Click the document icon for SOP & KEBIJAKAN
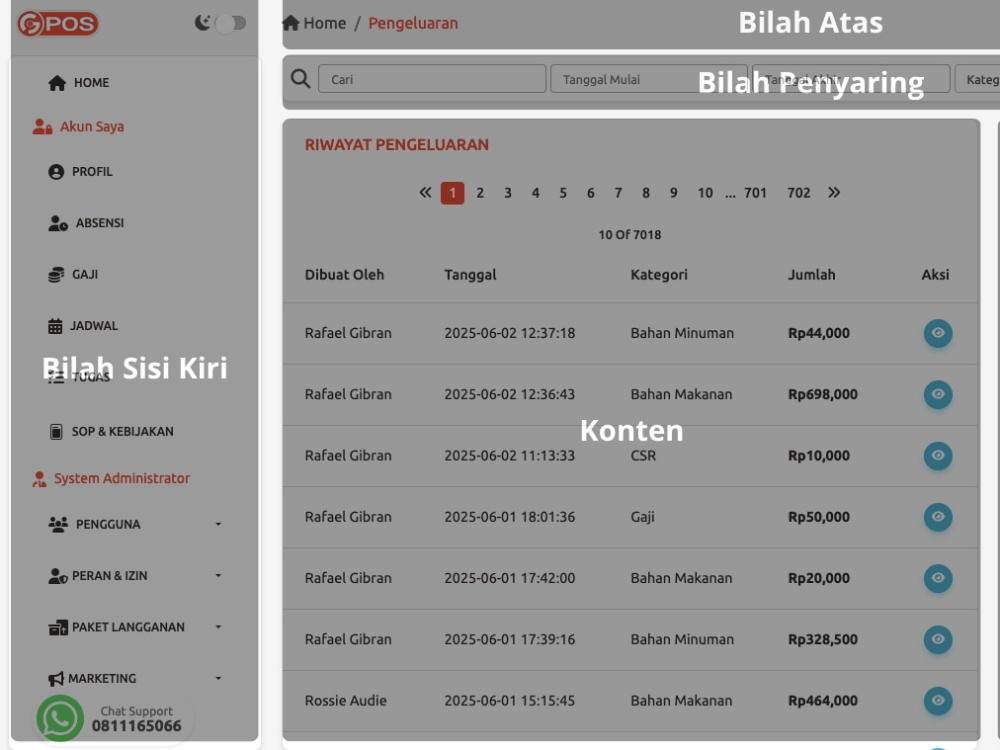 point(56,432)
